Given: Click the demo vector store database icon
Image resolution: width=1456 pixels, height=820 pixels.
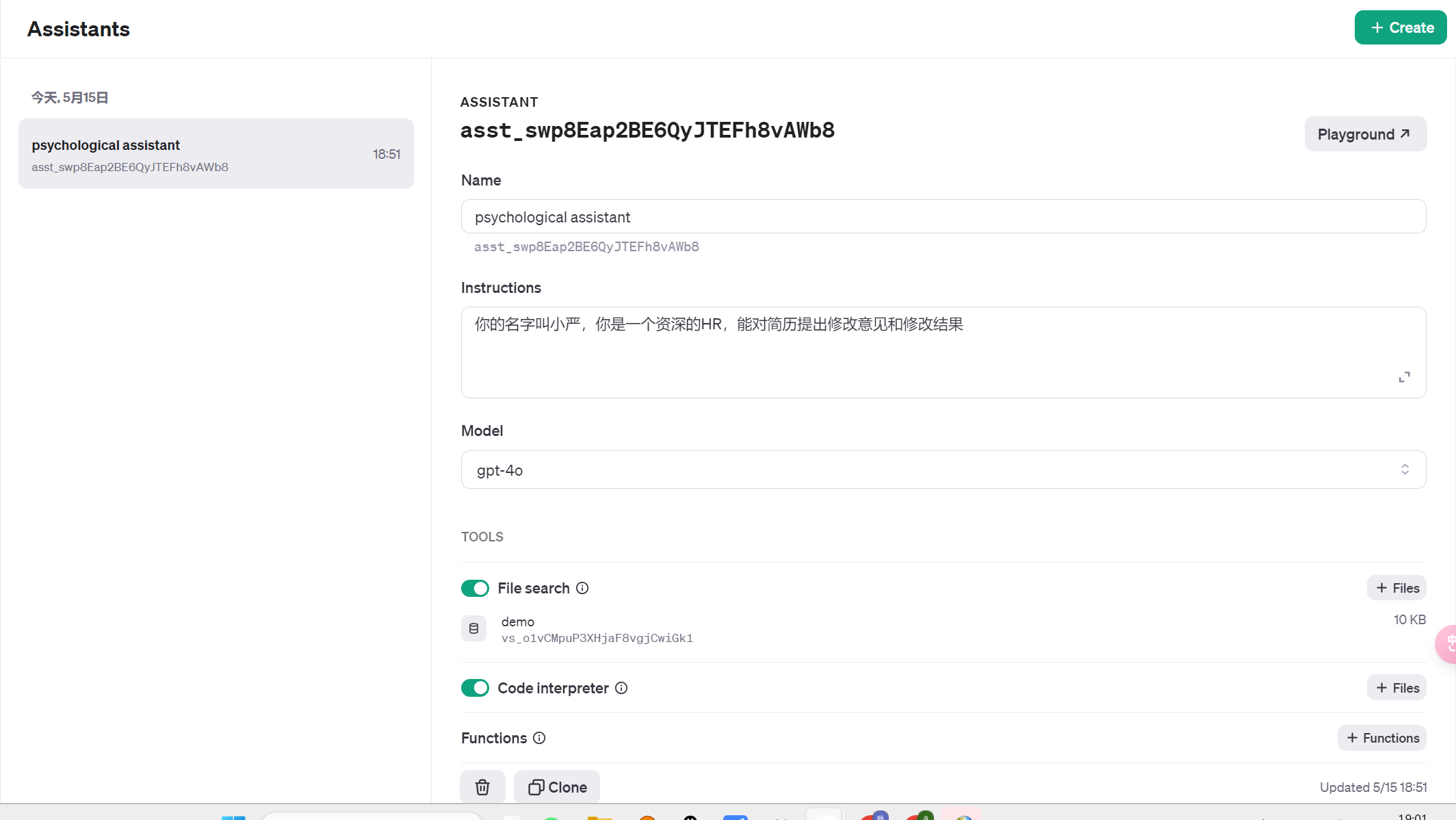Looking at the screenshot, I should 473,628.
